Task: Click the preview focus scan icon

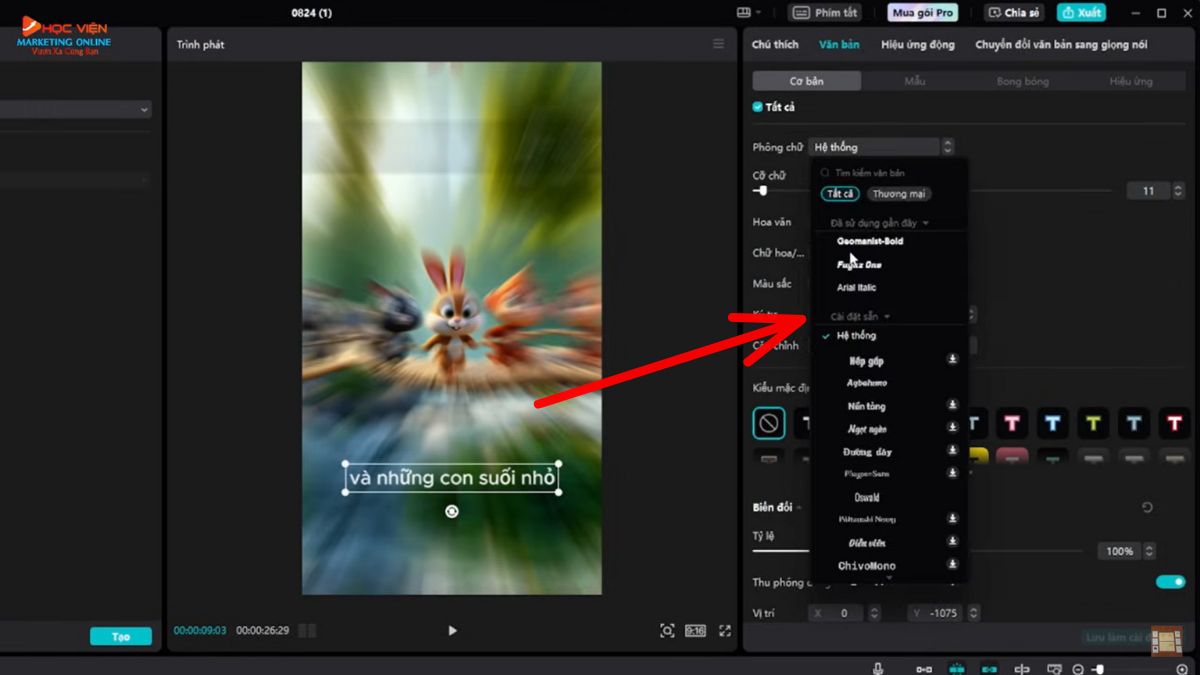Action: click(667, 630)
